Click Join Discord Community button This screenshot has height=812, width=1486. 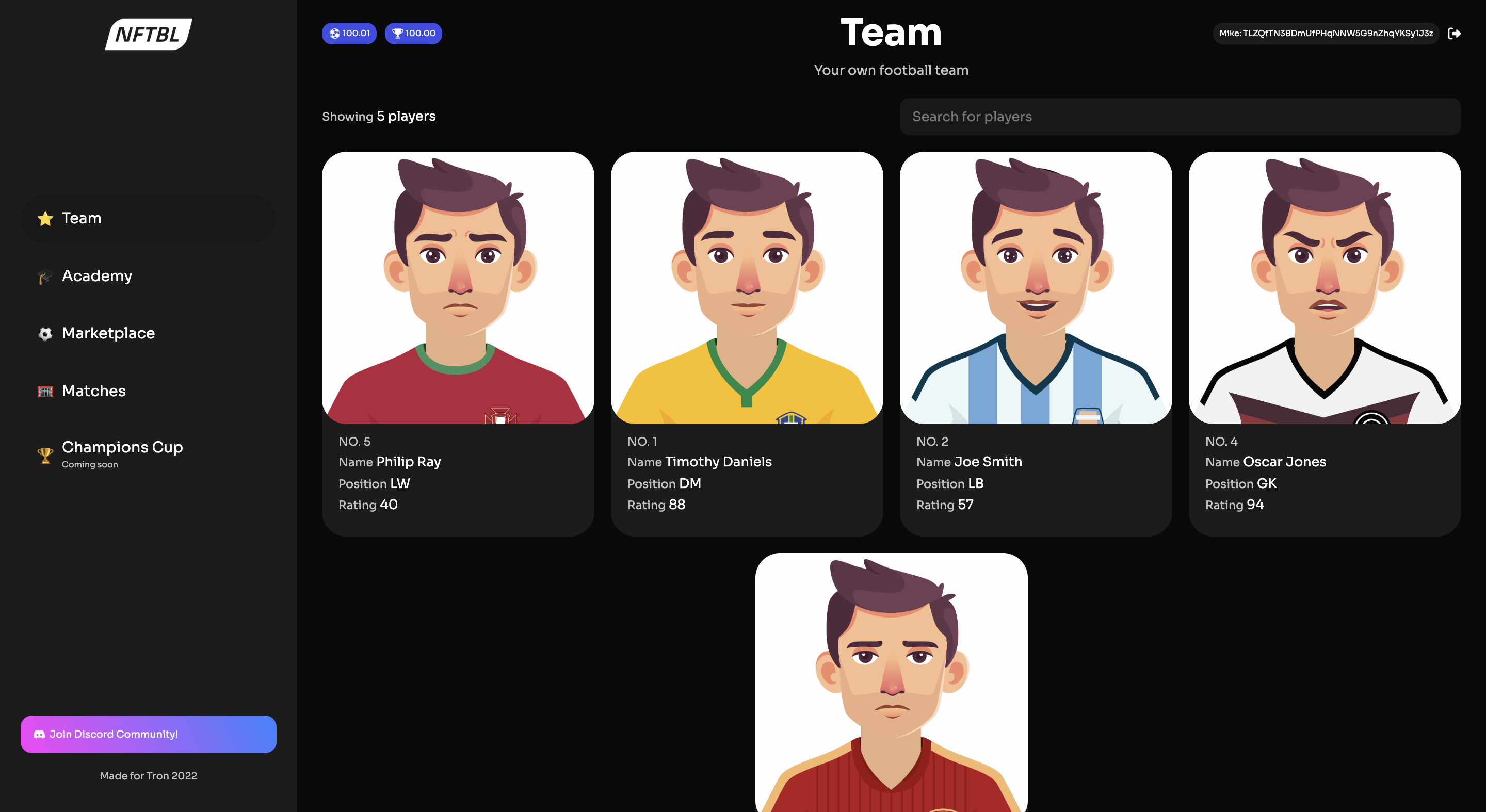[148, 734]
